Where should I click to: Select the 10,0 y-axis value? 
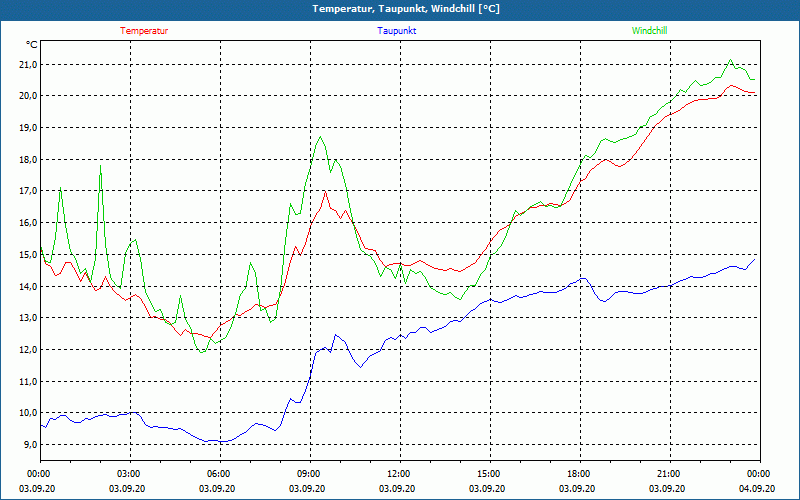pos(28,413)
